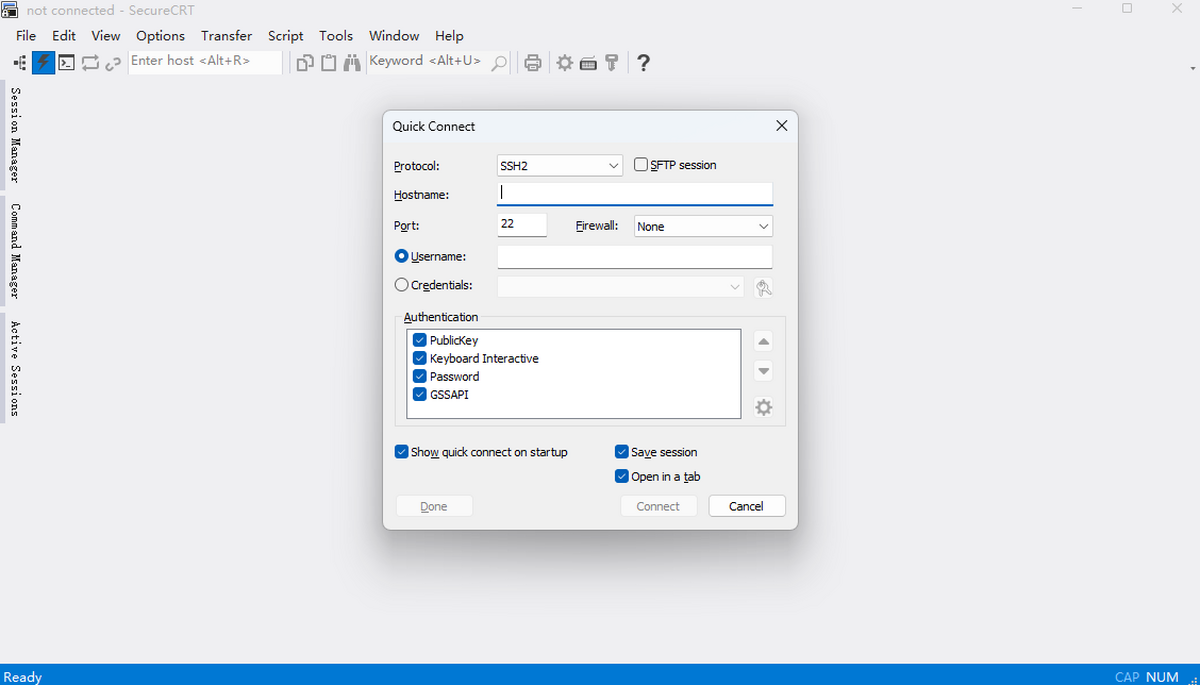Screen dimensions: 1200x685
Task: Open the Options menu
Action: 160,35
